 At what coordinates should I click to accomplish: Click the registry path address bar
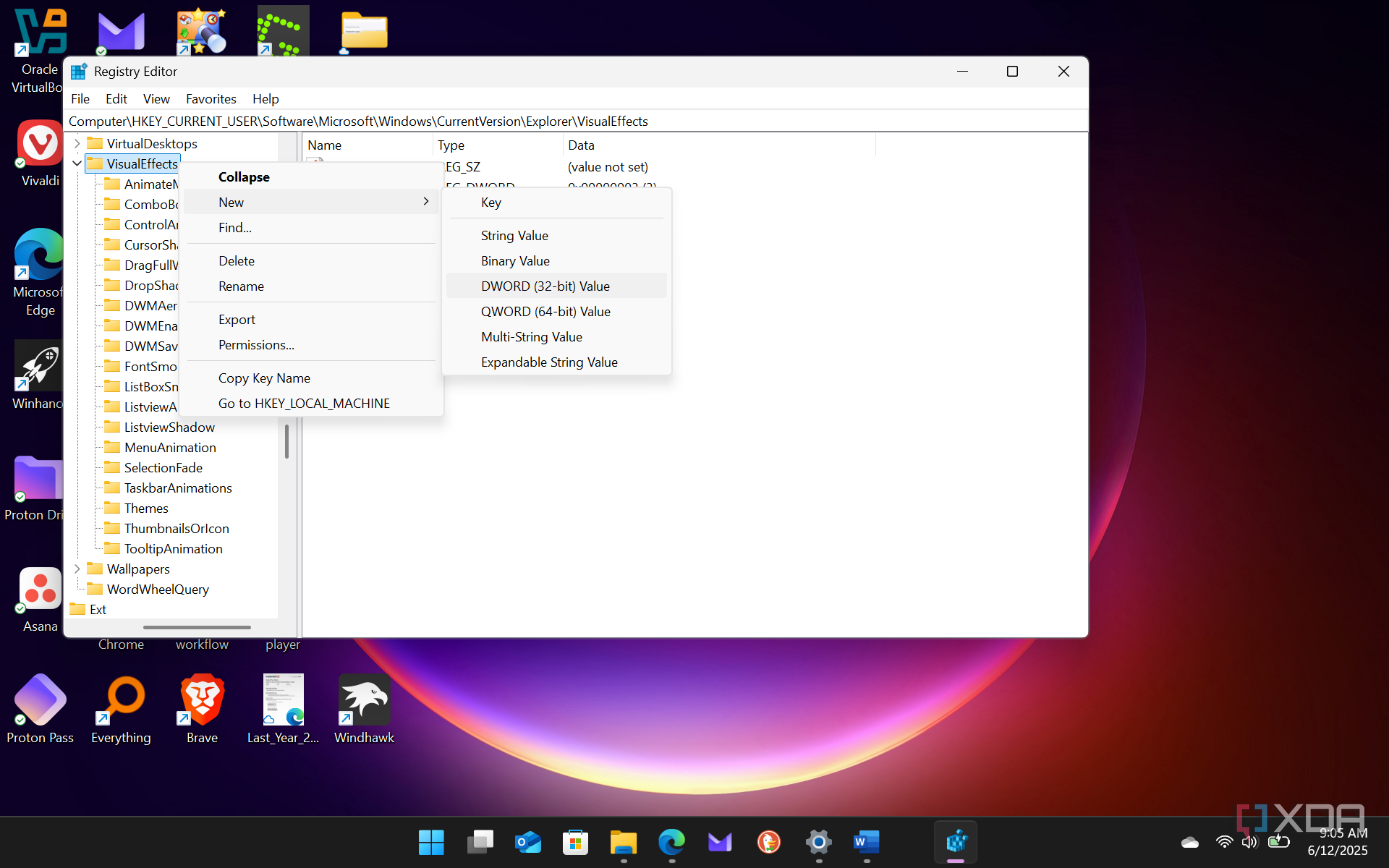click(x=576, y=122)
